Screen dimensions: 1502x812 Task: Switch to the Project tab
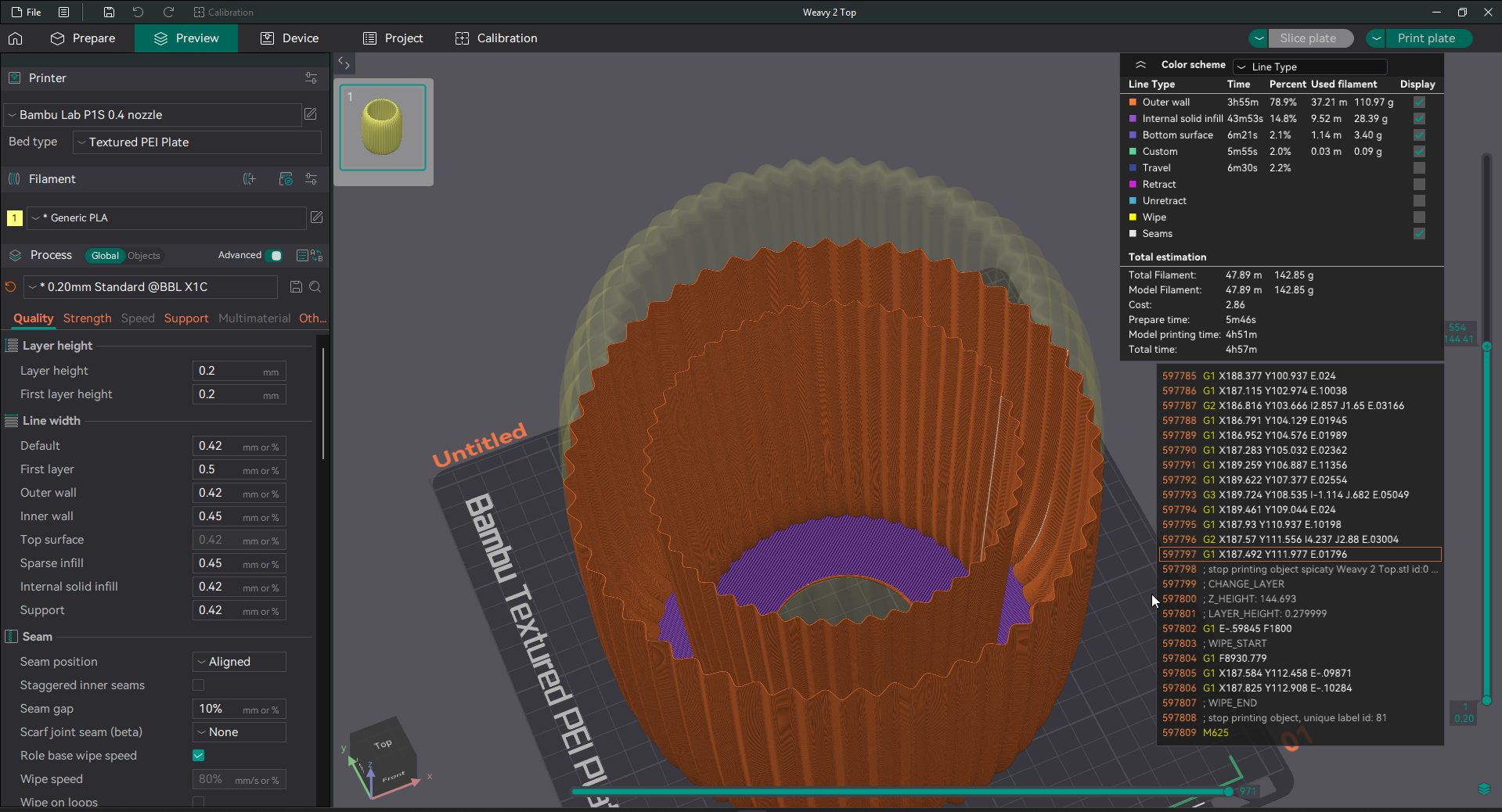[x=393, y=38]
